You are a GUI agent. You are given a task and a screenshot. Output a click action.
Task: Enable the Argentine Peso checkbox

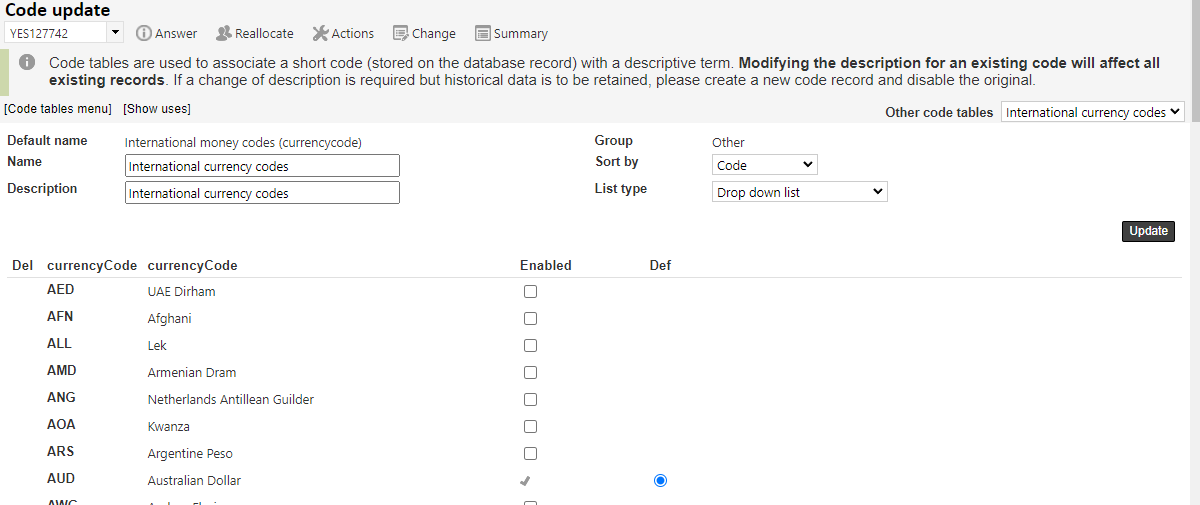tap(530, 454)
